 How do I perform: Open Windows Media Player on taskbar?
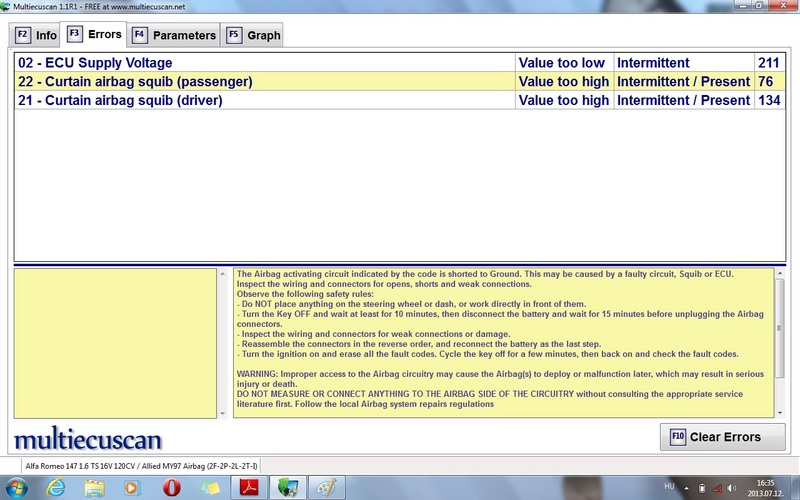132,488
